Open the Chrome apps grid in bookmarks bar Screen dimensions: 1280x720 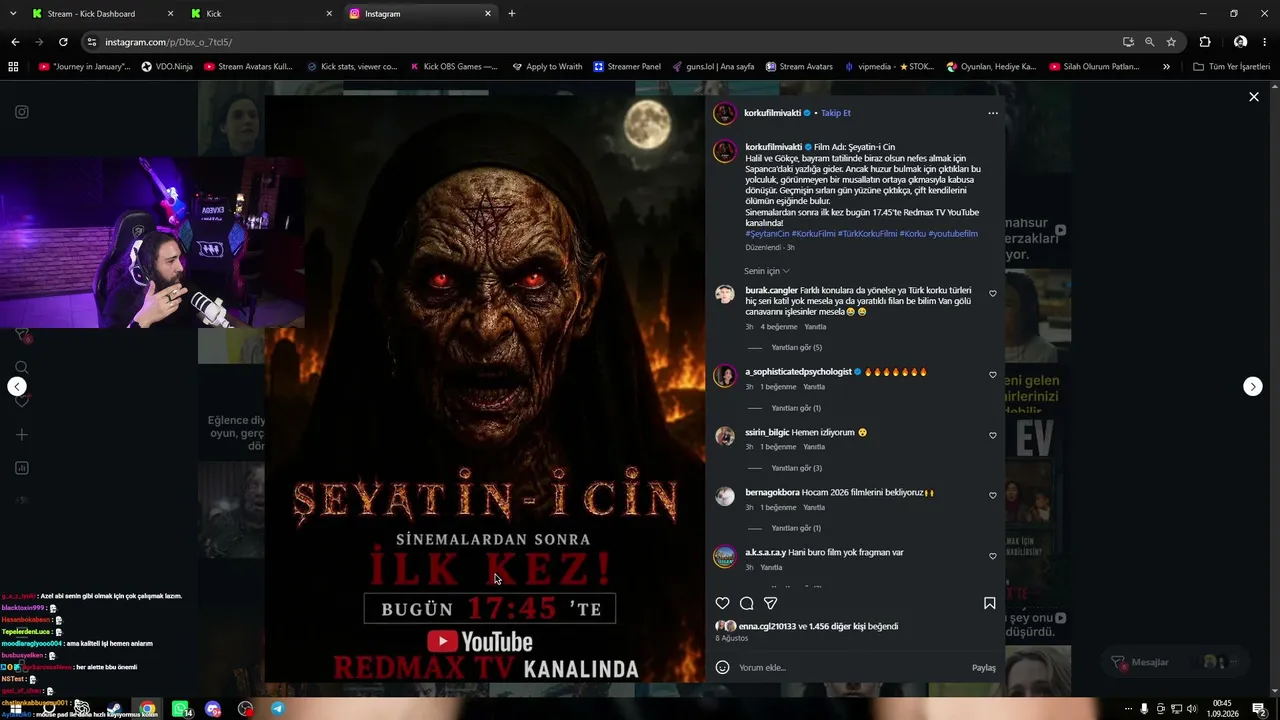(13, 67)
